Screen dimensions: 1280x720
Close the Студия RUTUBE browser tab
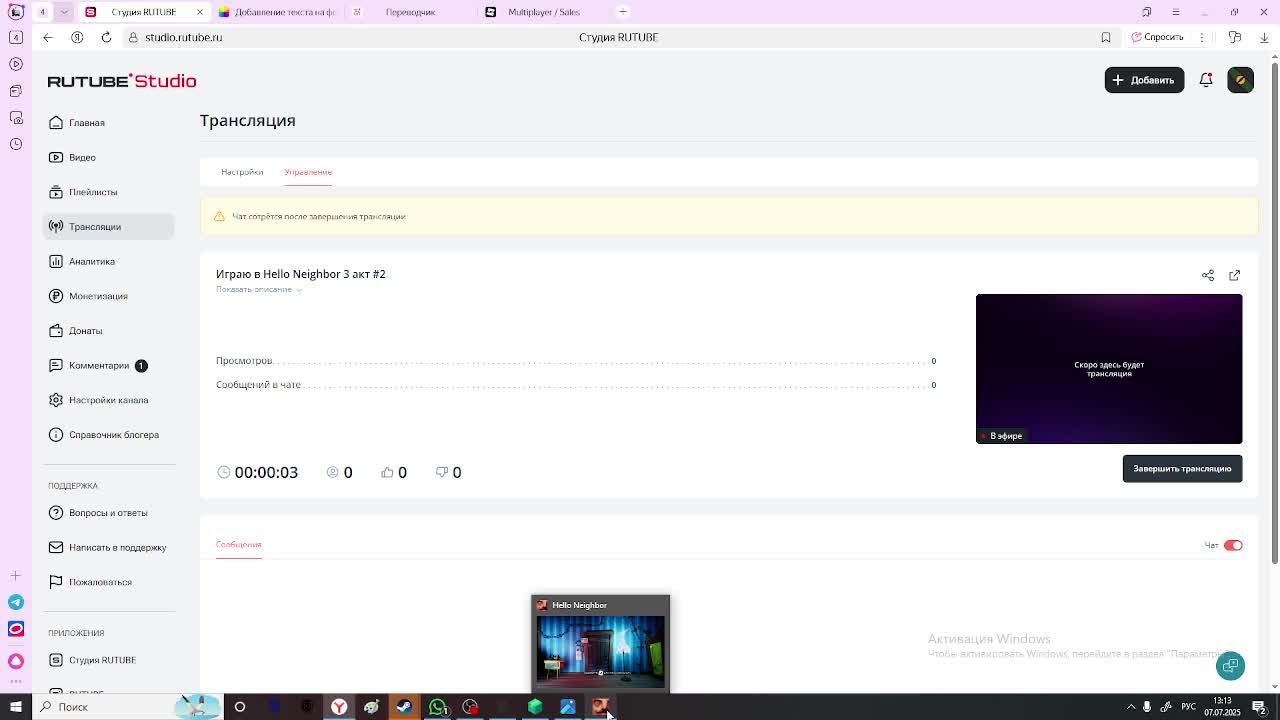pos(200,12)
